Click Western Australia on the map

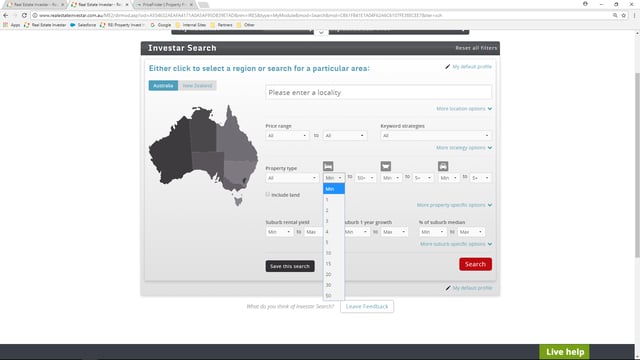click(171, 151)
